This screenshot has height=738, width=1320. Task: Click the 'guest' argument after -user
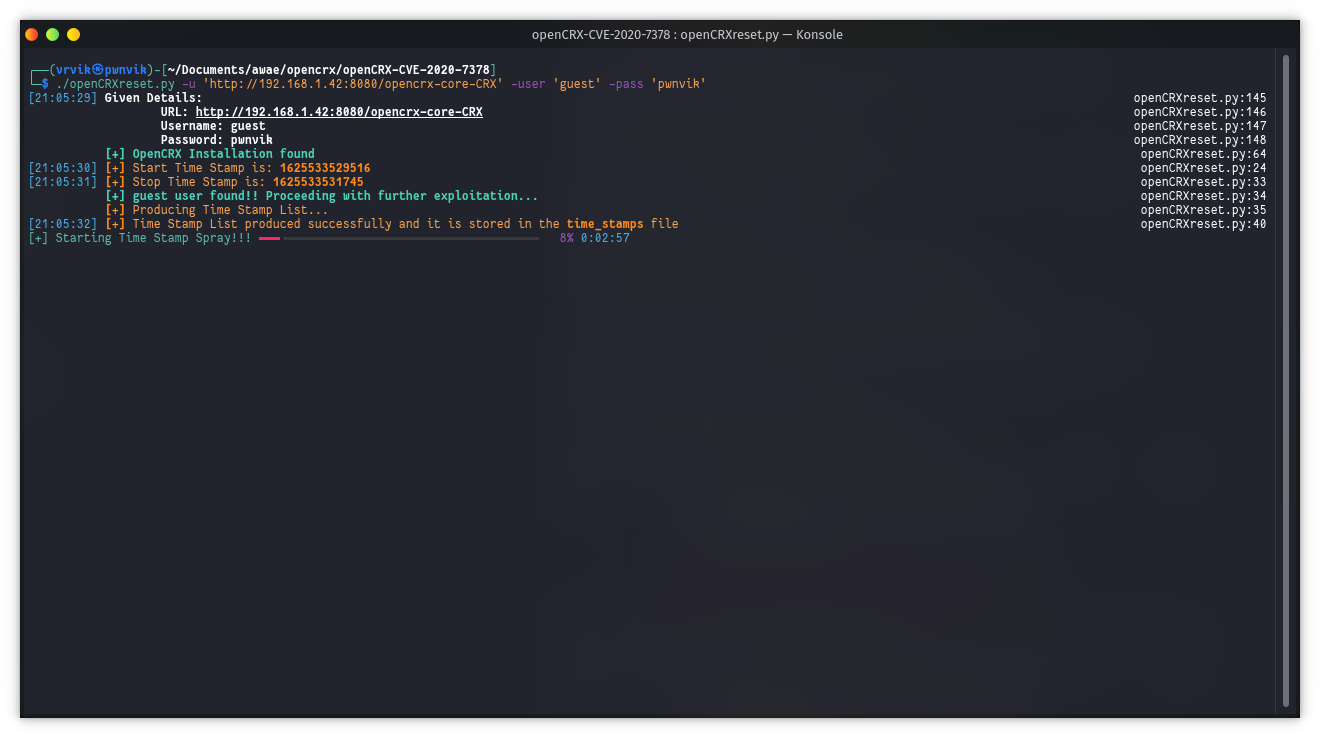pos(577,84)
